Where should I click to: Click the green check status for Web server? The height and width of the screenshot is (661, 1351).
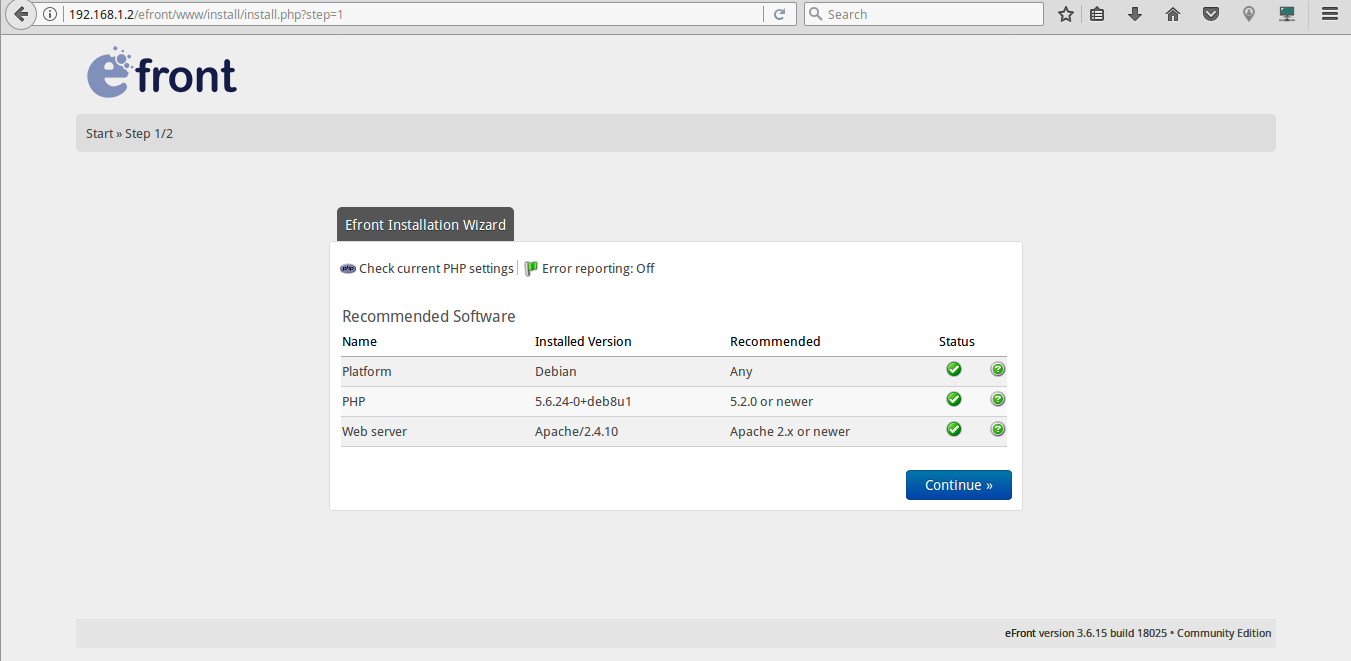[953, 429]
